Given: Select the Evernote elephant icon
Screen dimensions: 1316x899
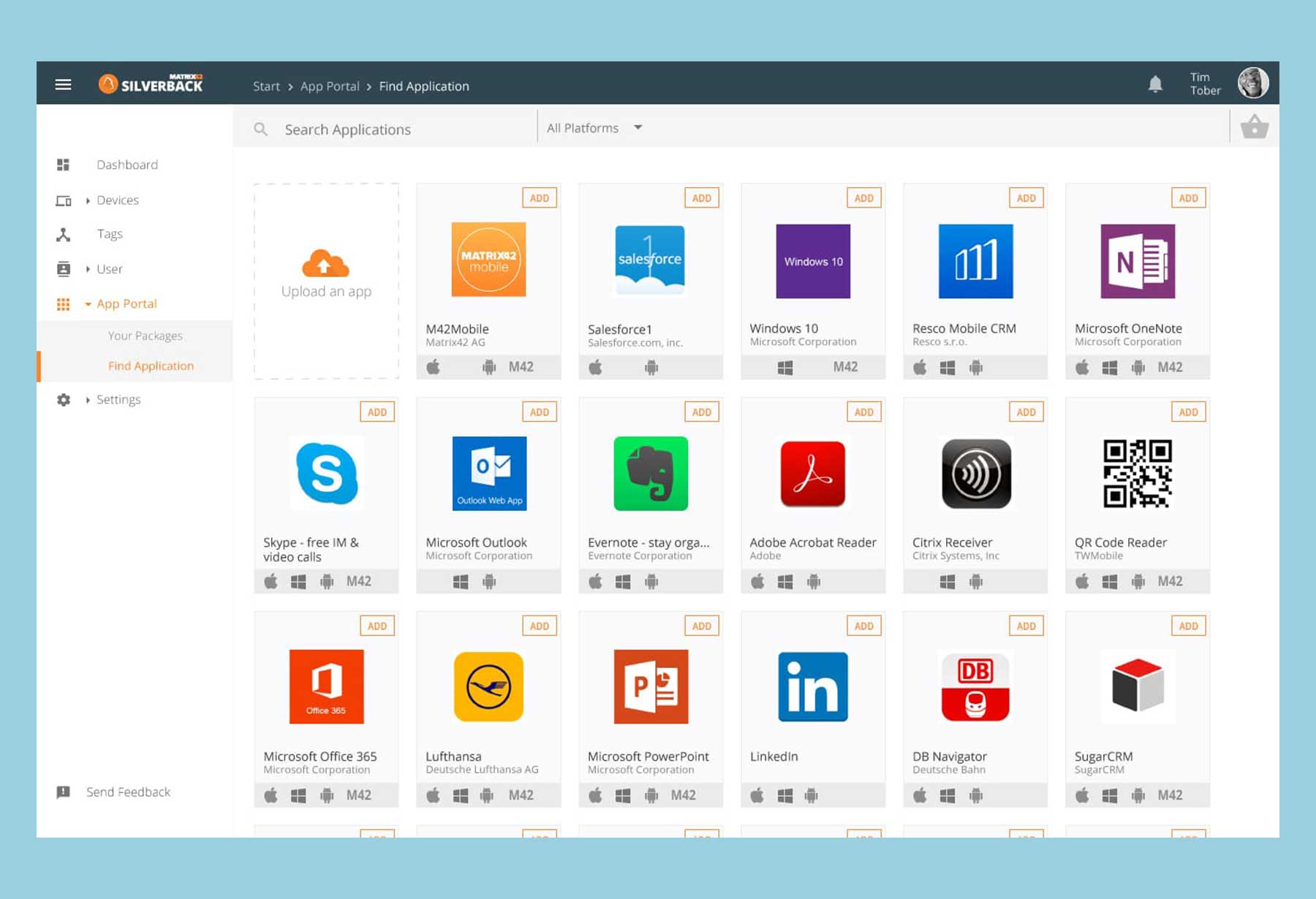Looking at the screenshot, I should pyautogui.click(x=651, y=474).
